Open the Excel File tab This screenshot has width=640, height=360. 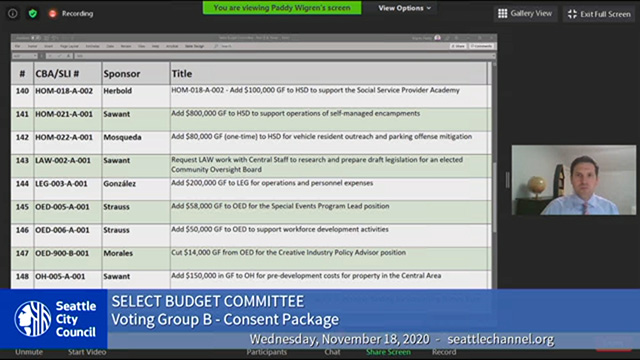point(17,46)
